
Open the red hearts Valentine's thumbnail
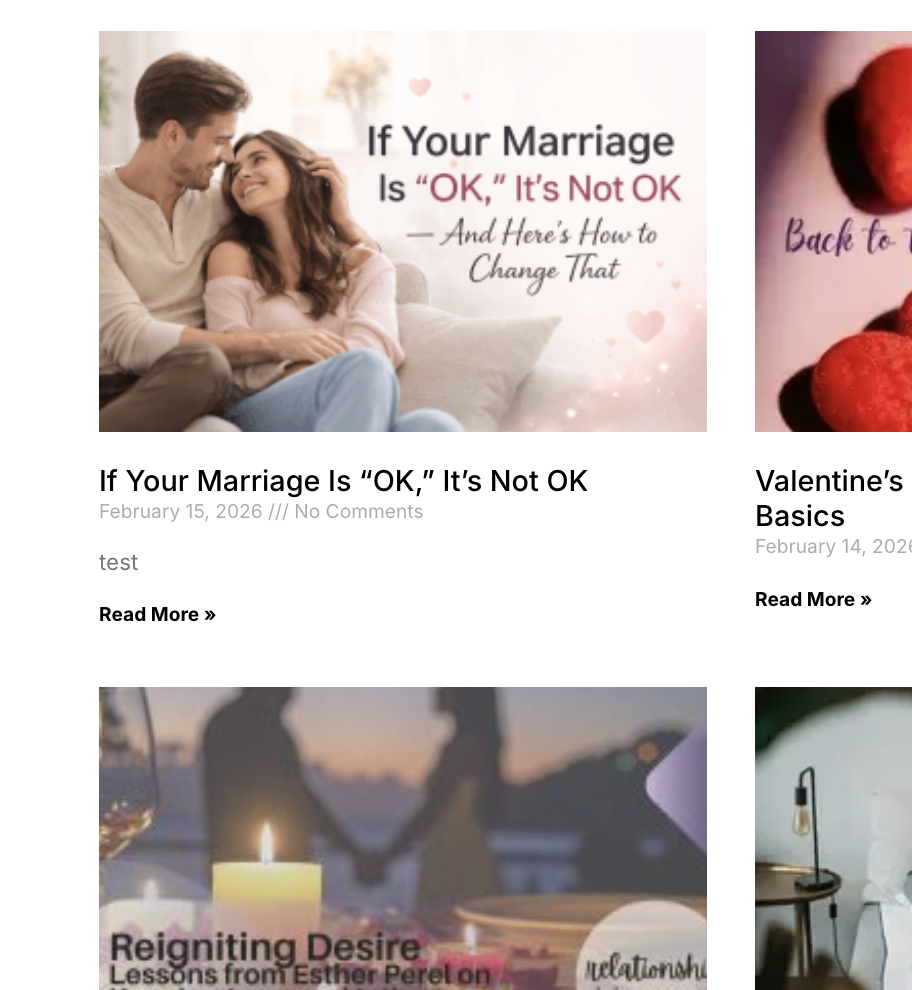834,231
